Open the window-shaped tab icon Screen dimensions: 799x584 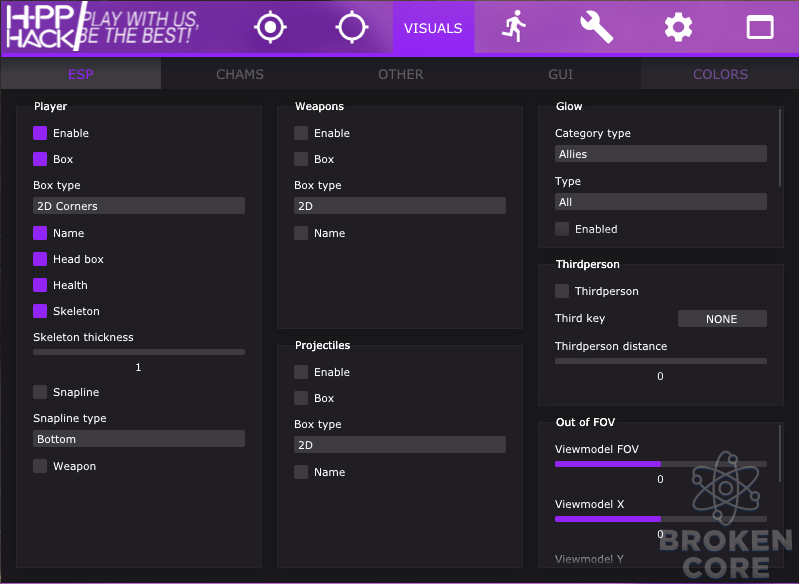pos(760,27)
